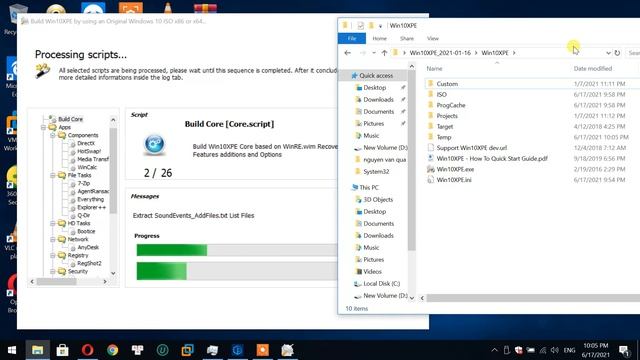This screenshot has height=360, width=640.
Task: Open Videos in navigation pane
Action: [x=372, y=271]
